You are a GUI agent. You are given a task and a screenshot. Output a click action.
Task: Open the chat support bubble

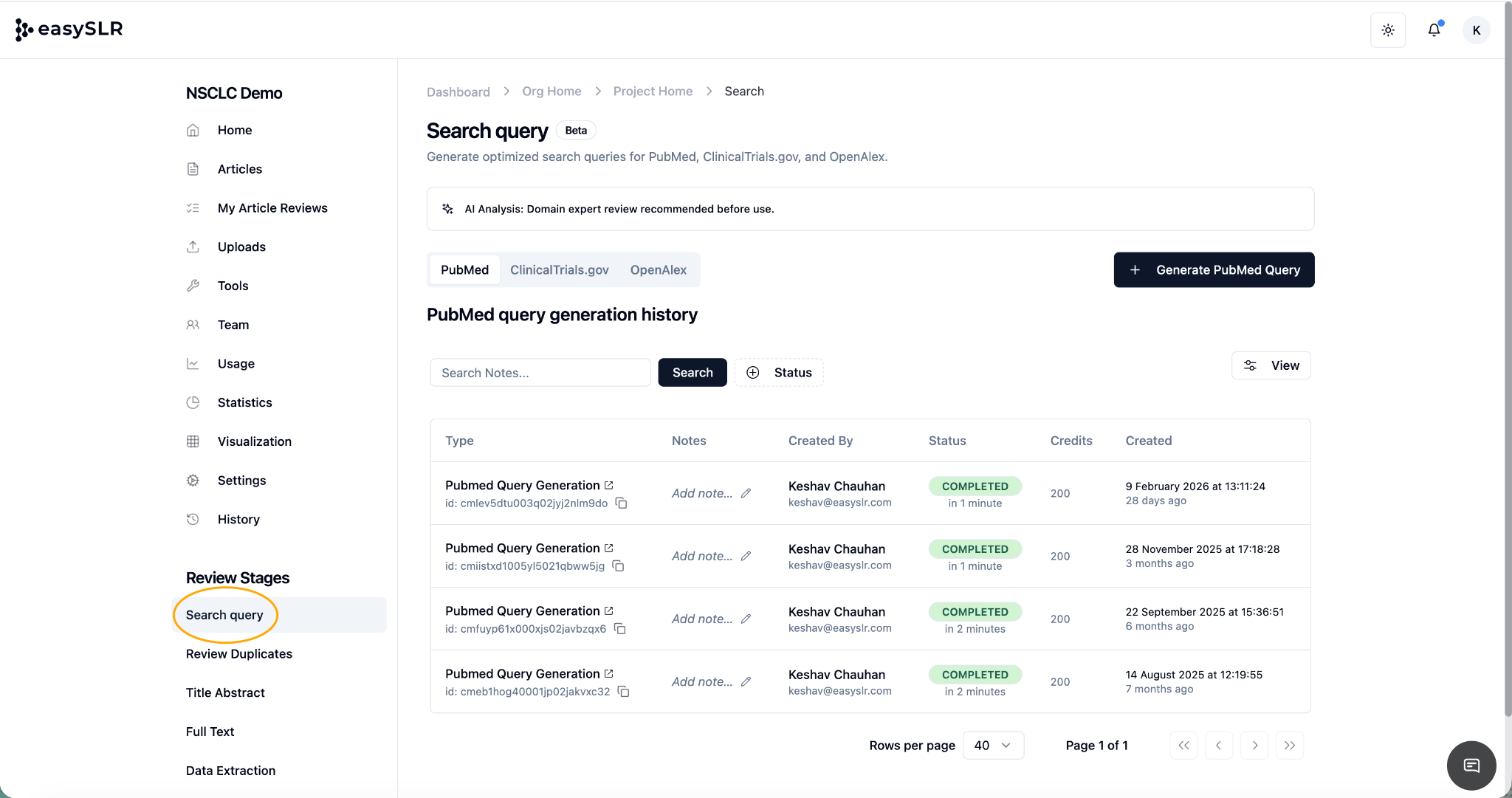[1471, 766]
